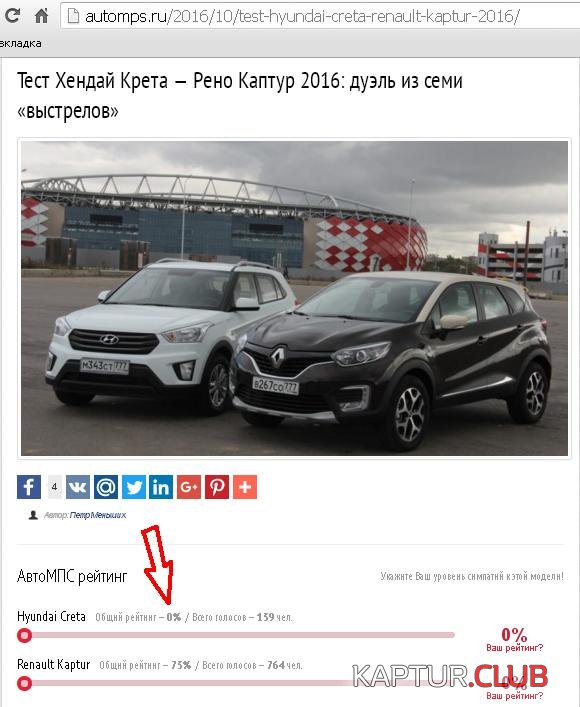Share the article on Twitter

pyautogui.click(x=134, y=487)
